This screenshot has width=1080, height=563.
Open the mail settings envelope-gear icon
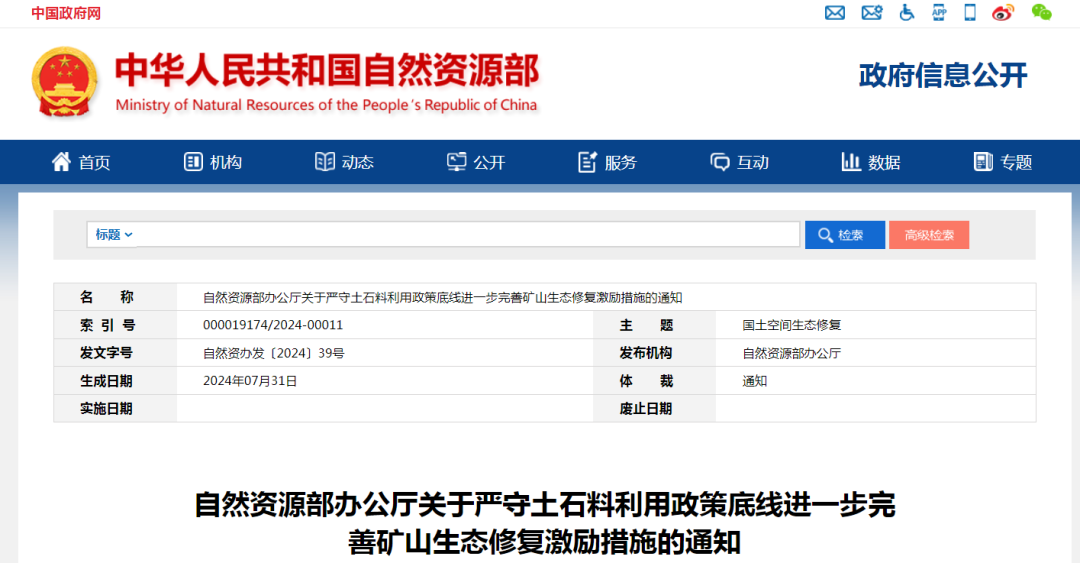click(872, 13)
